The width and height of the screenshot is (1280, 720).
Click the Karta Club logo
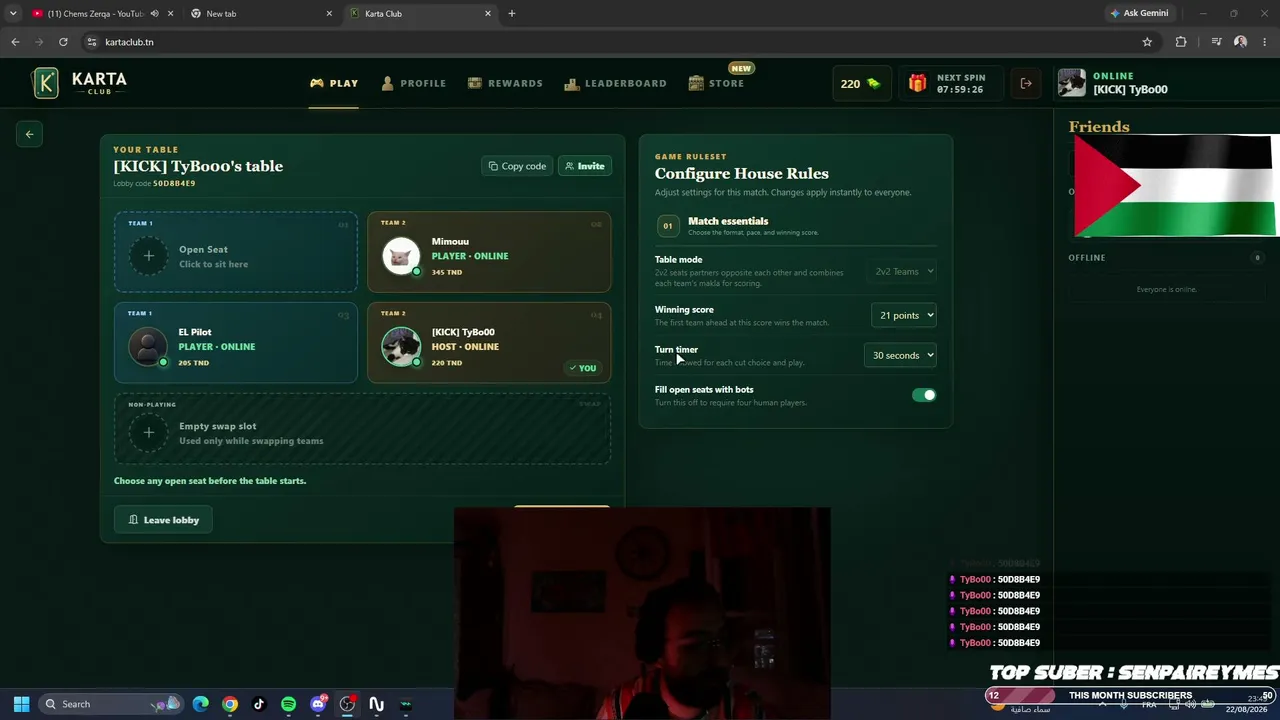coord(80,83)
